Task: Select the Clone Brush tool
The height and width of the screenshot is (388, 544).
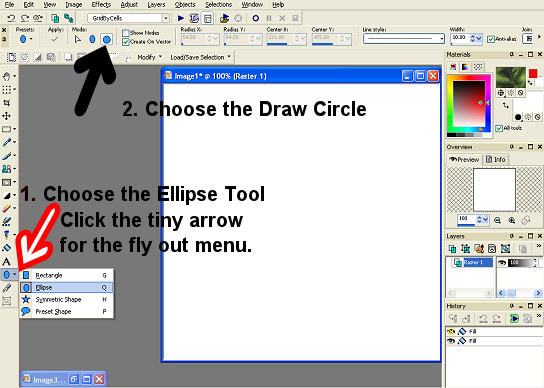Action: [x=6, y=169]
